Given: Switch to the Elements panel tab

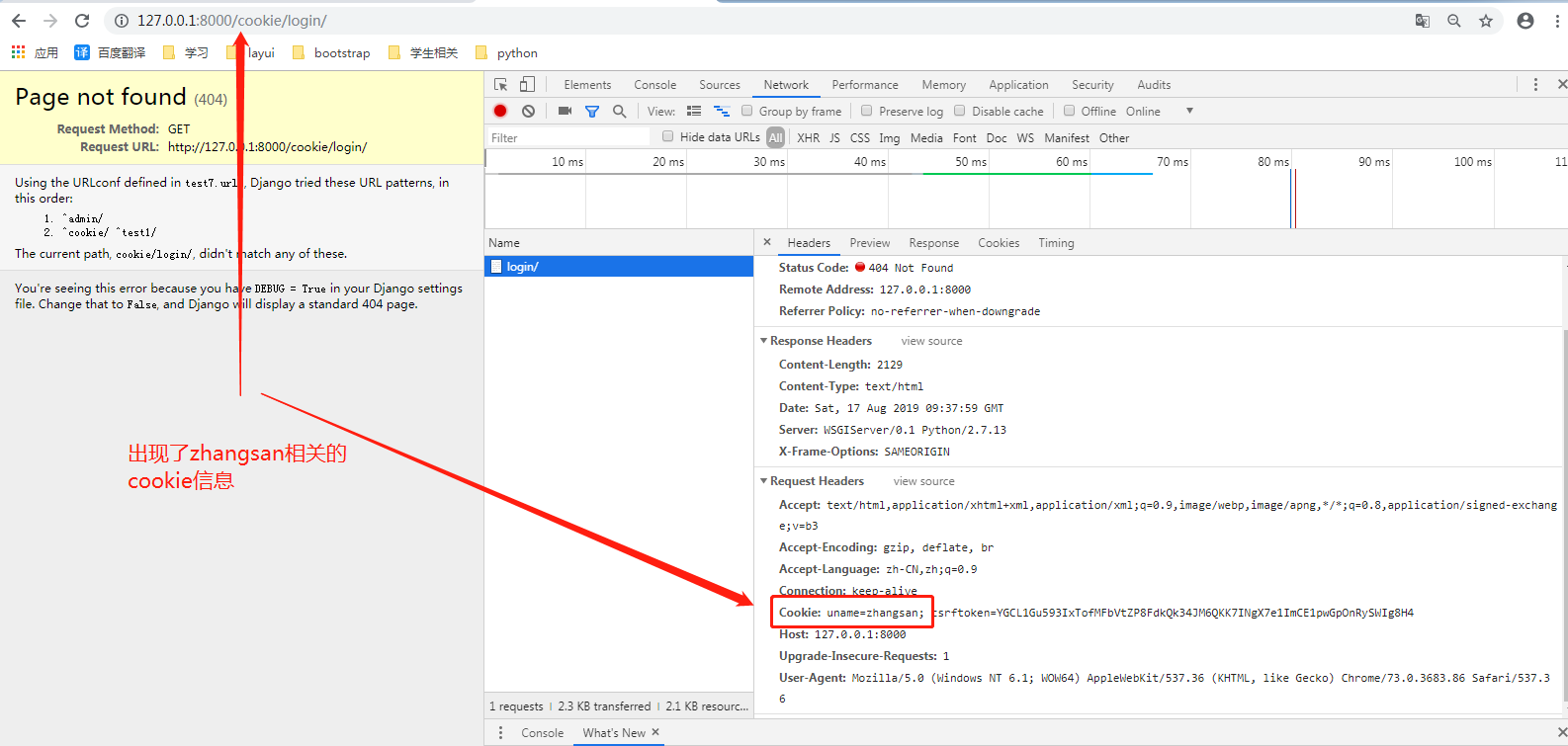Looking at the screenshot, I should [587, 85].
